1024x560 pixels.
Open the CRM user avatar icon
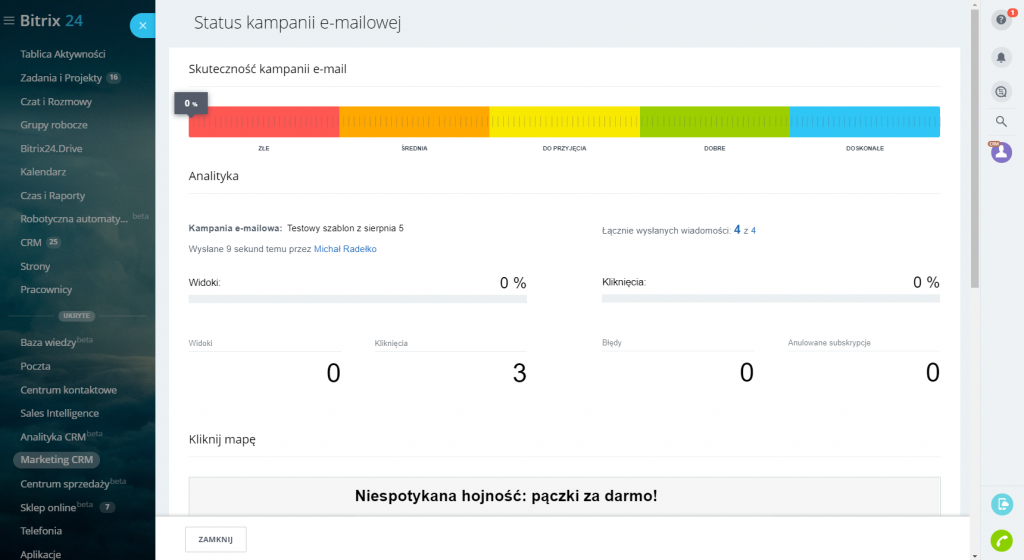[1001, 153]
